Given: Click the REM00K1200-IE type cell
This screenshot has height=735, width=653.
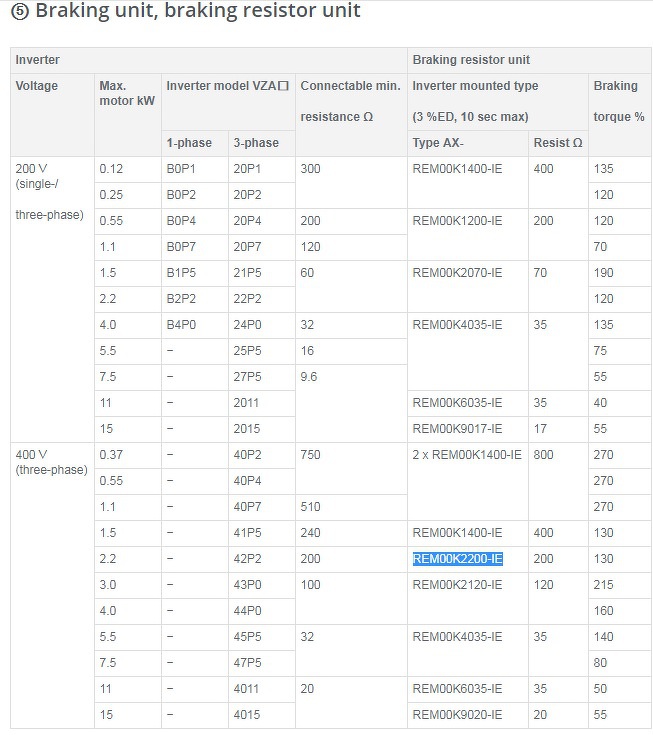Looking at the screenshot, I should [x=457, y=221].
